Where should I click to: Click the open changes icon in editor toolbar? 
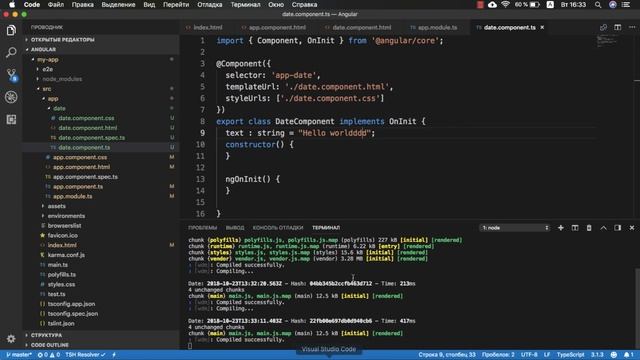point(603,27)
